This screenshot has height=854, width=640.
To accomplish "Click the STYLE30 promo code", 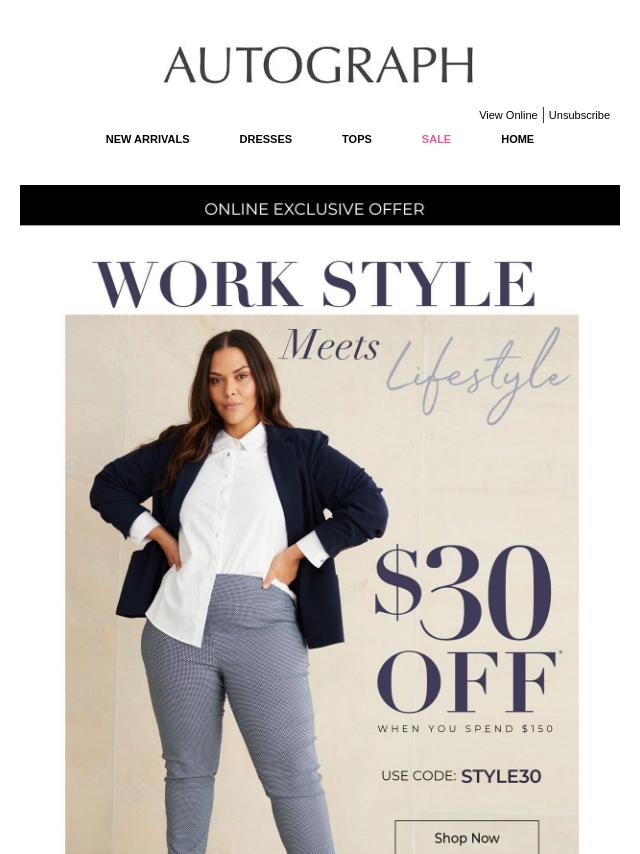I will 501,776.
